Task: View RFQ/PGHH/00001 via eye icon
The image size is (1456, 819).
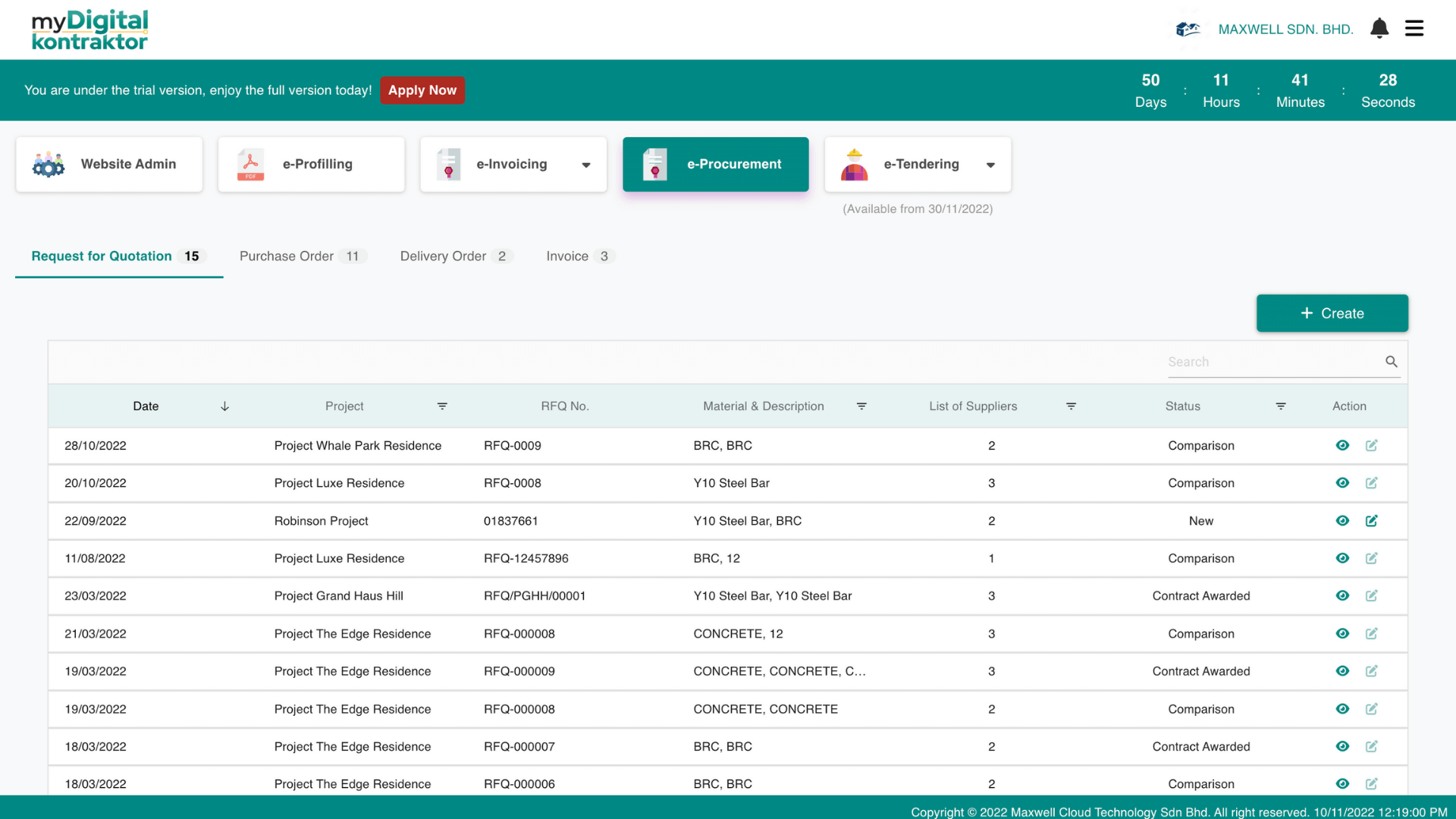Action: click(1342, 596)
